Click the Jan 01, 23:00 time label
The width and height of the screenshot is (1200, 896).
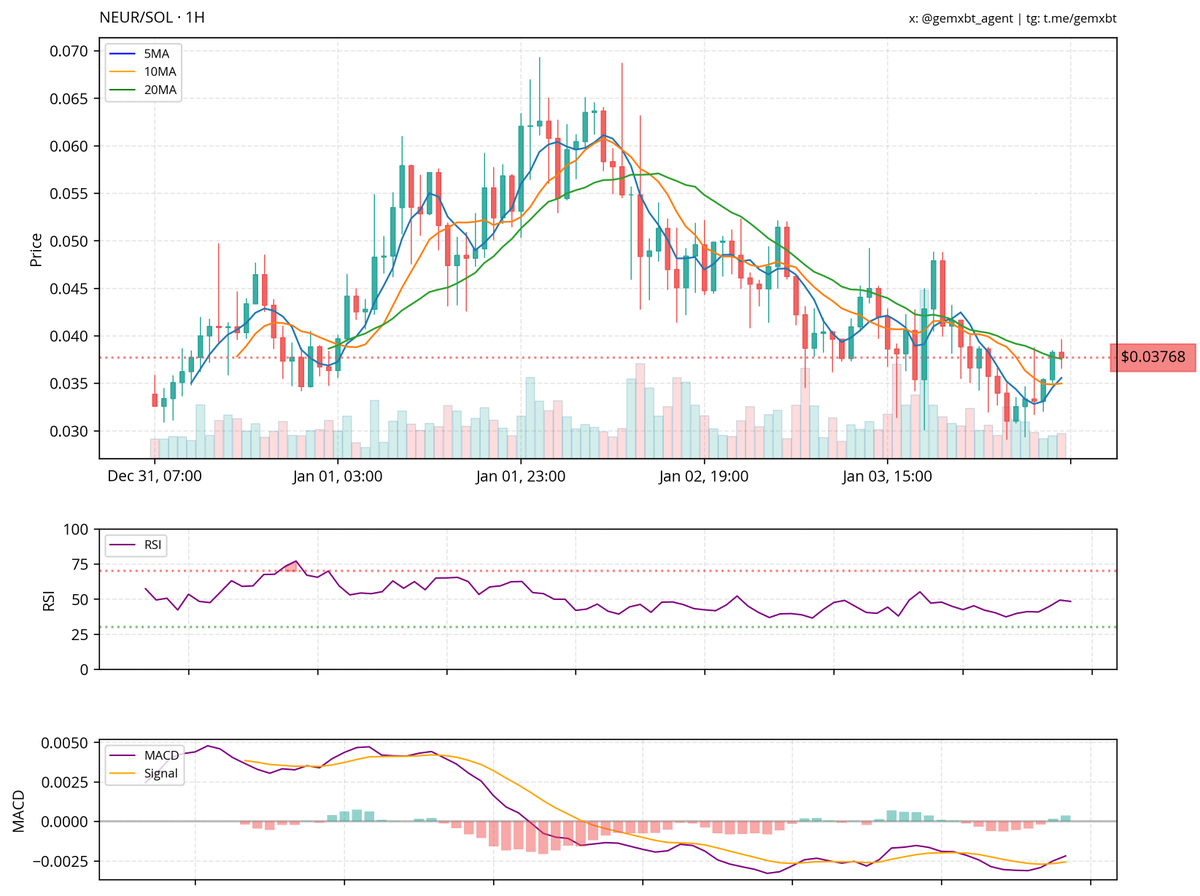(522, 476)
